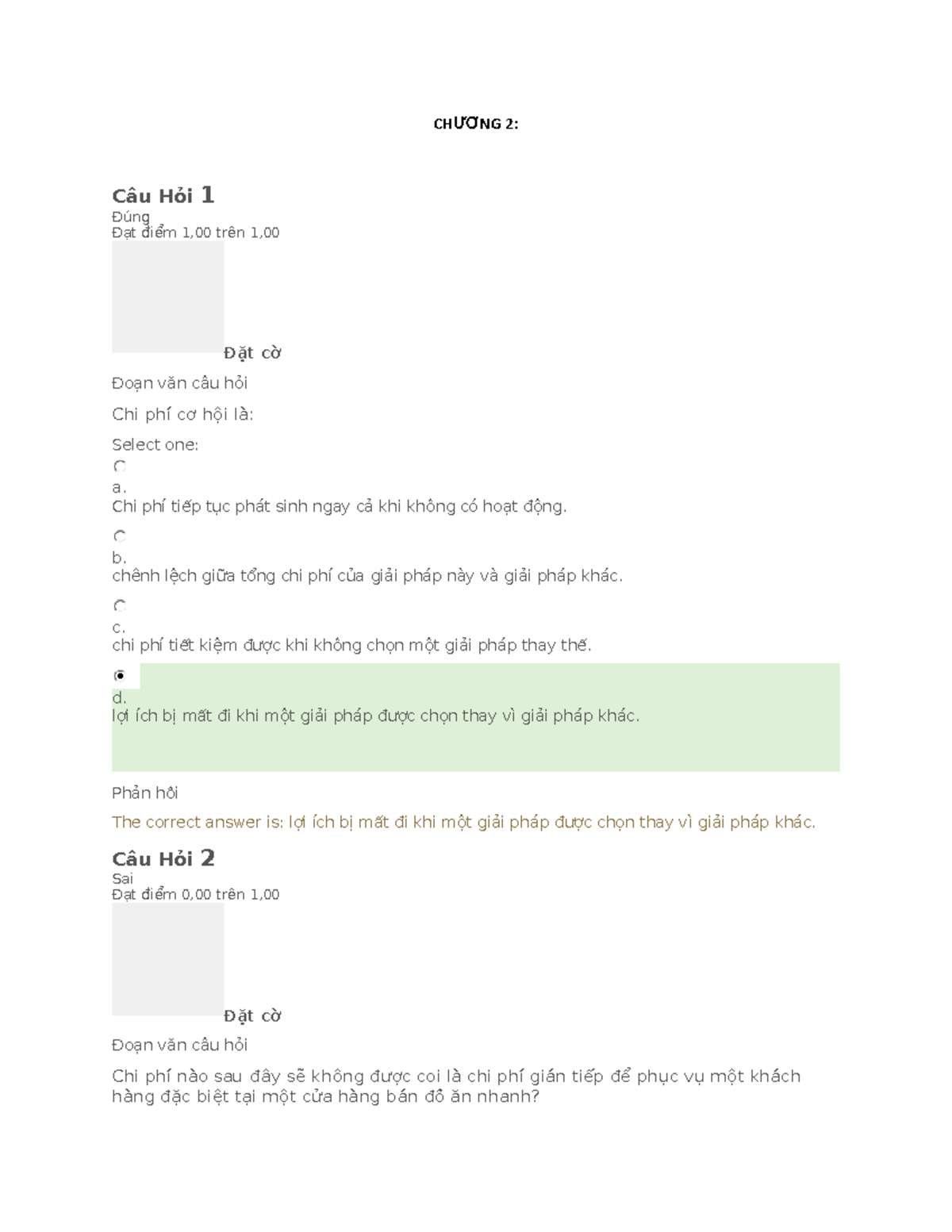Click the "CHƯƠNG 2:" chapter title
This screenshot has width=952, height=1232.
tap(475, 124)
